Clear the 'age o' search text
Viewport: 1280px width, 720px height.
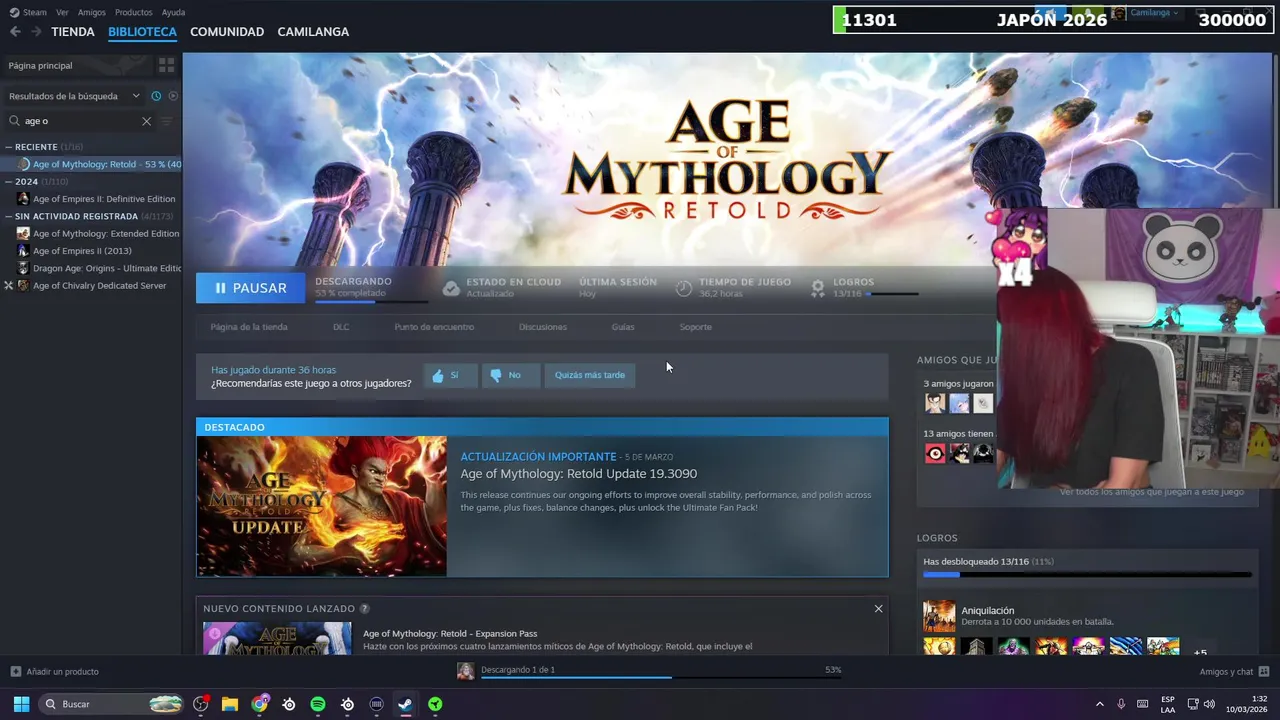coord(146,121)
